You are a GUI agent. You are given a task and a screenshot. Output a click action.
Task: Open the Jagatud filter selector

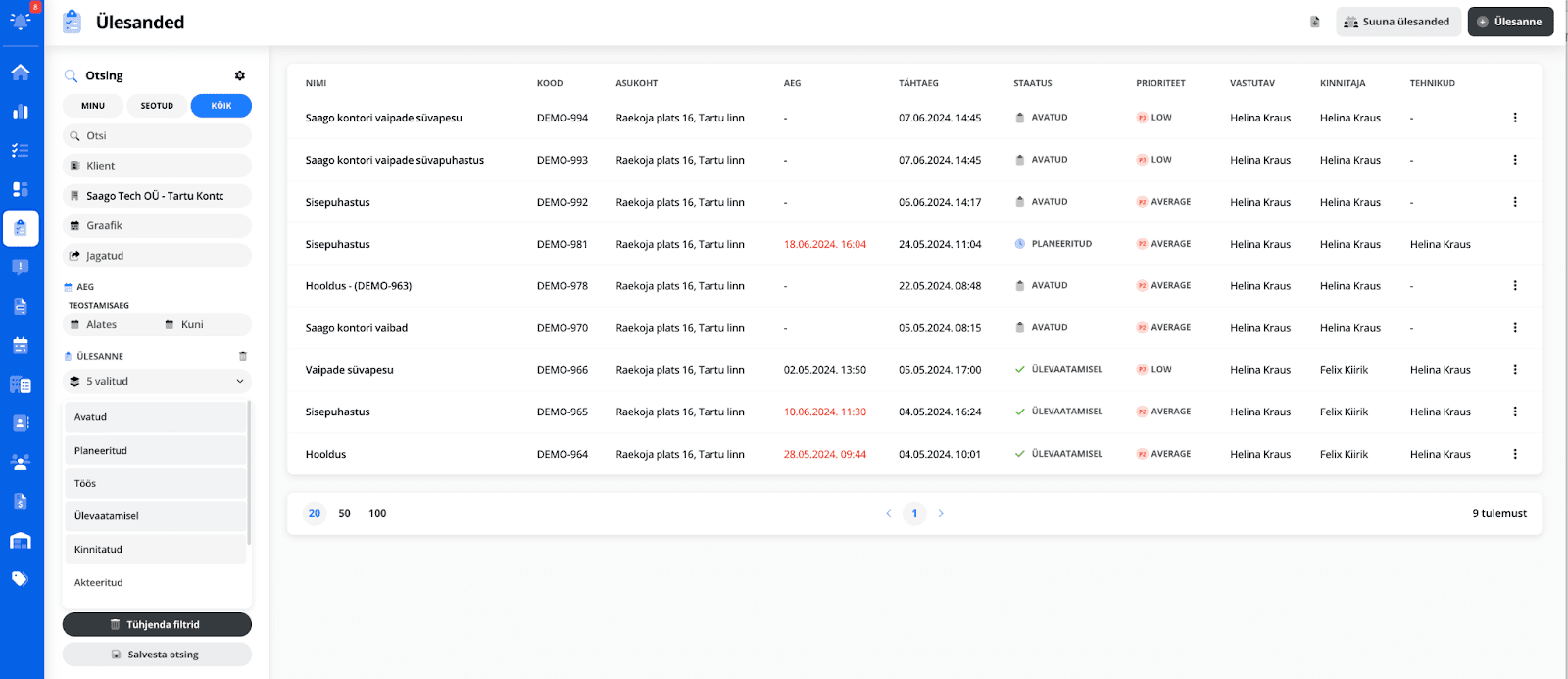(157, 256)
